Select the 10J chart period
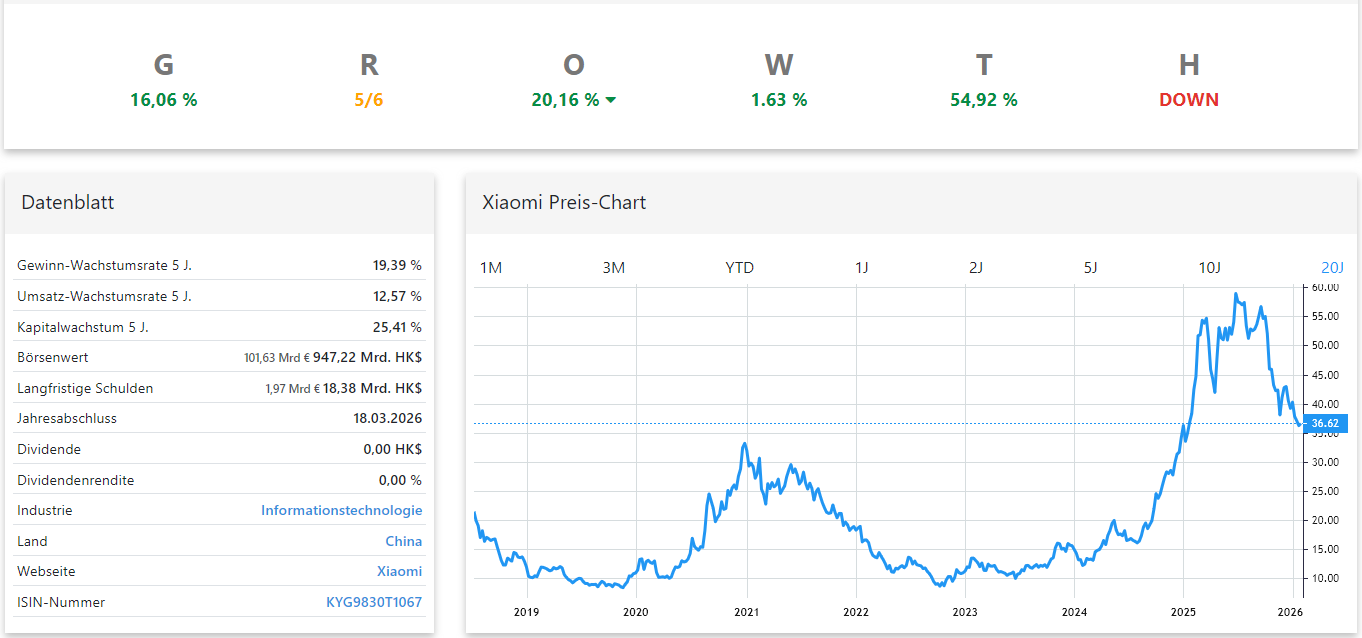 (1210, 268)
